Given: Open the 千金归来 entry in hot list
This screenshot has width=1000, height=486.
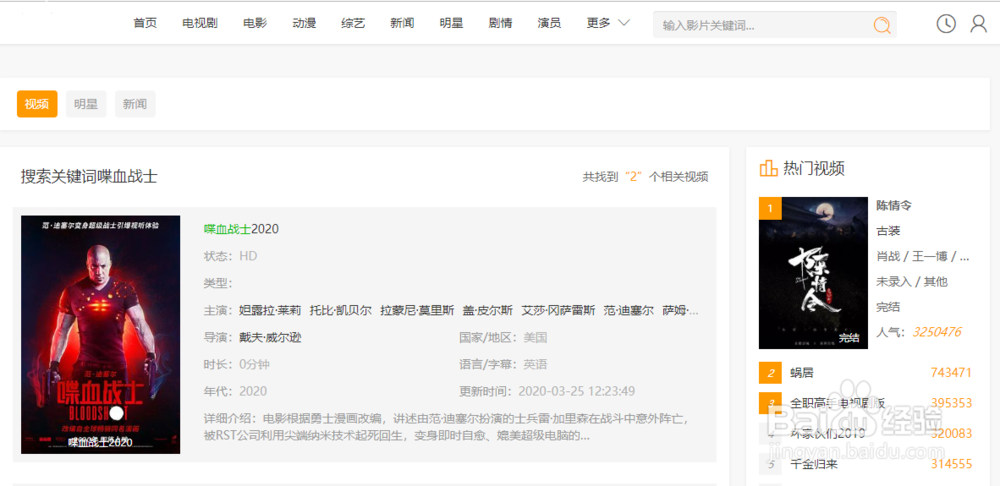Looking at the screenshot, I should (813, 464).
